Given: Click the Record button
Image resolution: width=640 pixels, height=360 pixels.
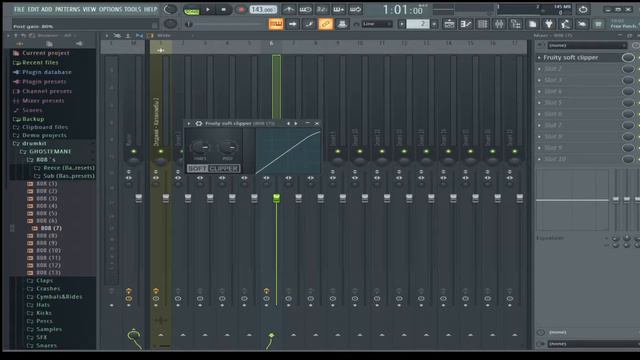Looking at the screenshot, I should click(x=241, y=9).
